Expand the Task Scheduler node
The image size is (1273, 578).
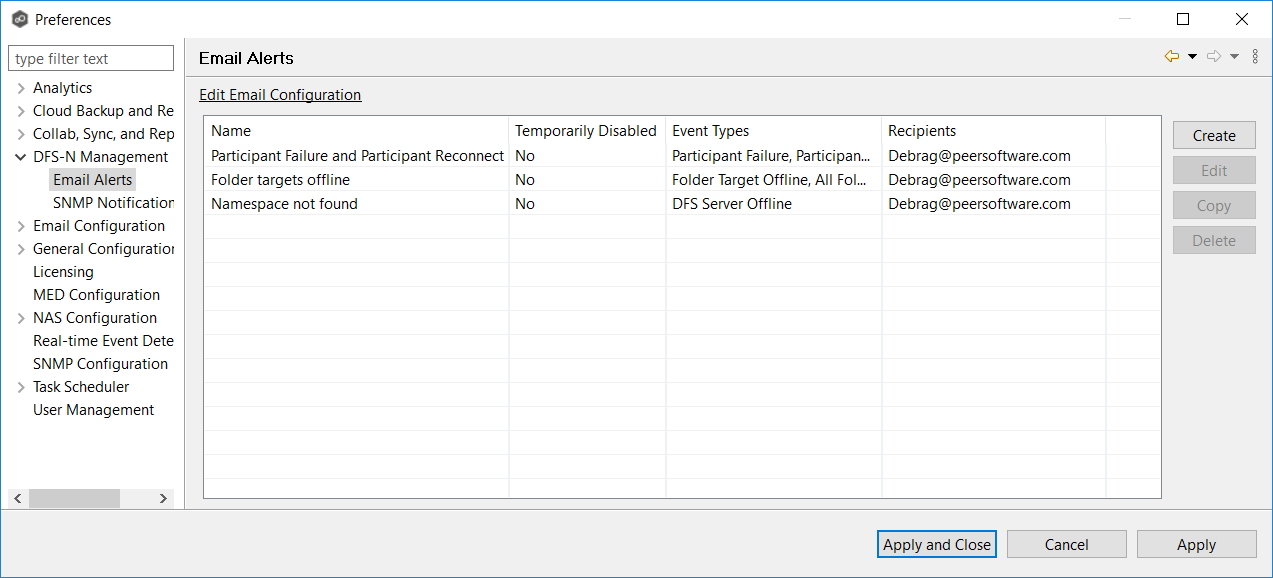tap(21, 387)
